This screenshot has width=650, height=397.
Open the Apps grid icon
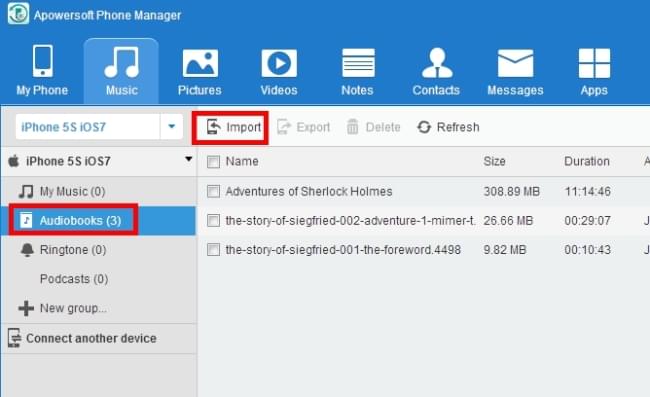click(x=594, y=63)
